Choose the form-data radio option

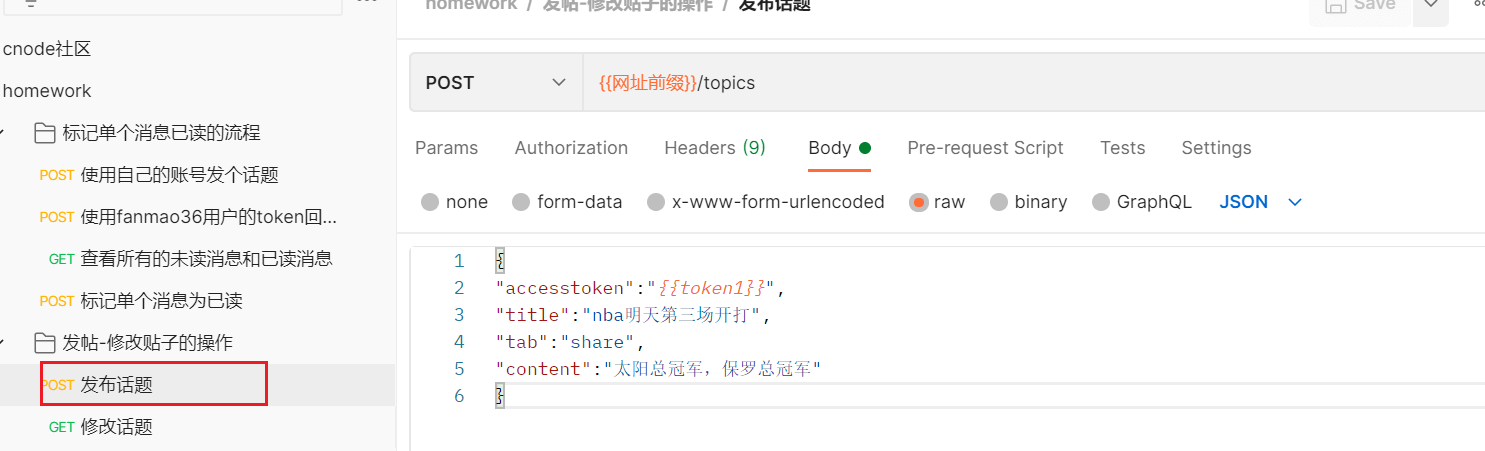(x=521, y=202)
